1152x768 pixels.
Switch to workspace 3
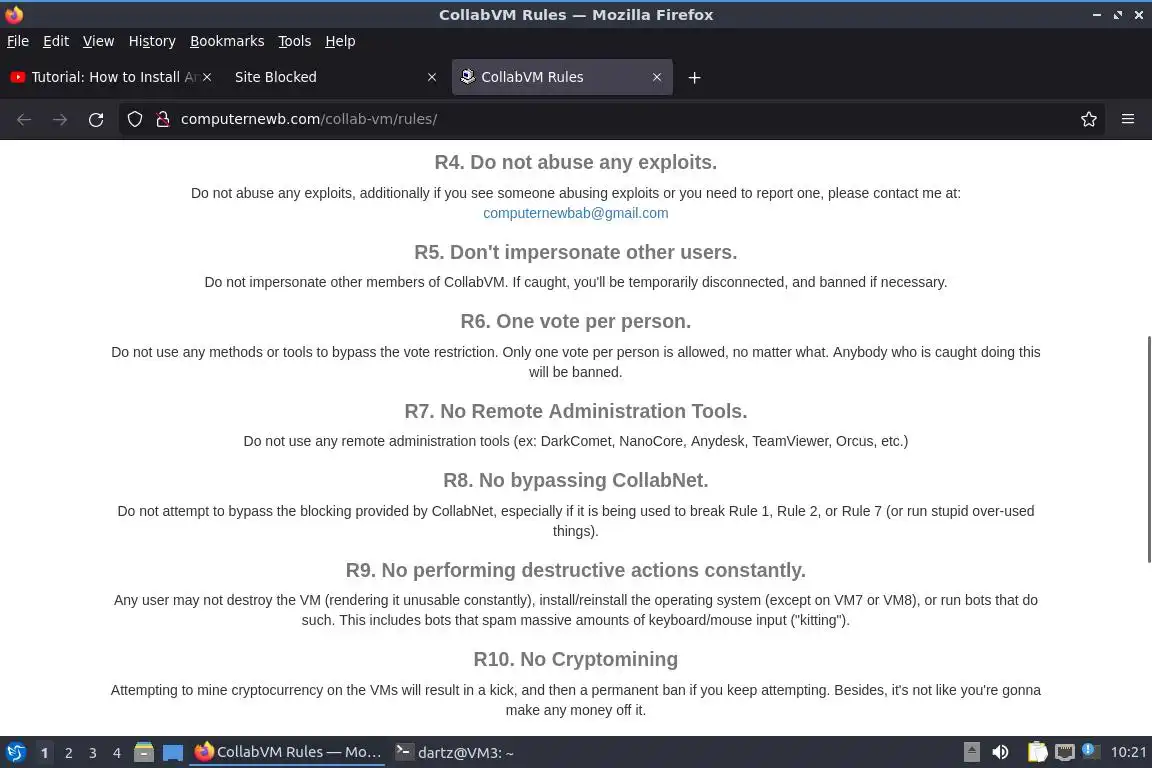tap(93, 753)
